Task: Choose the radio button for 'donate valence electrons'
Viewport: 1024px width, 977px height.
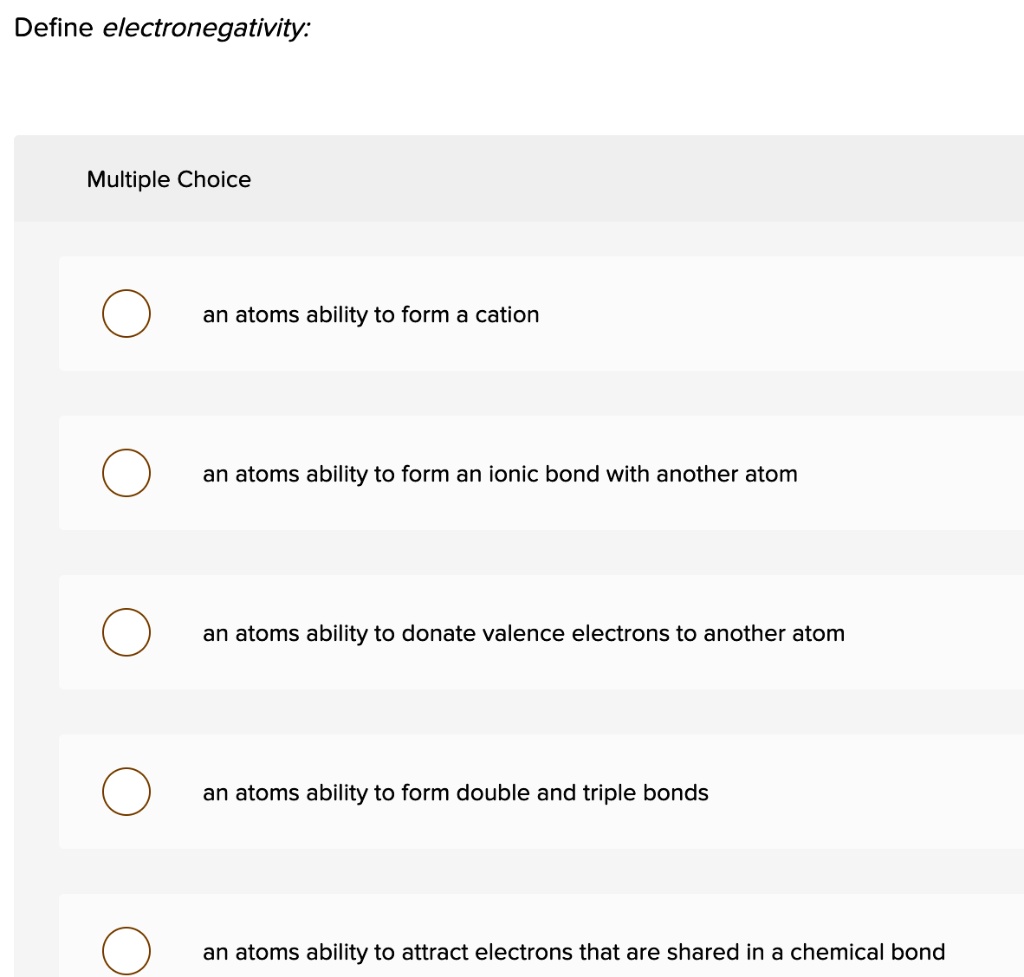Action: [126, 632]
